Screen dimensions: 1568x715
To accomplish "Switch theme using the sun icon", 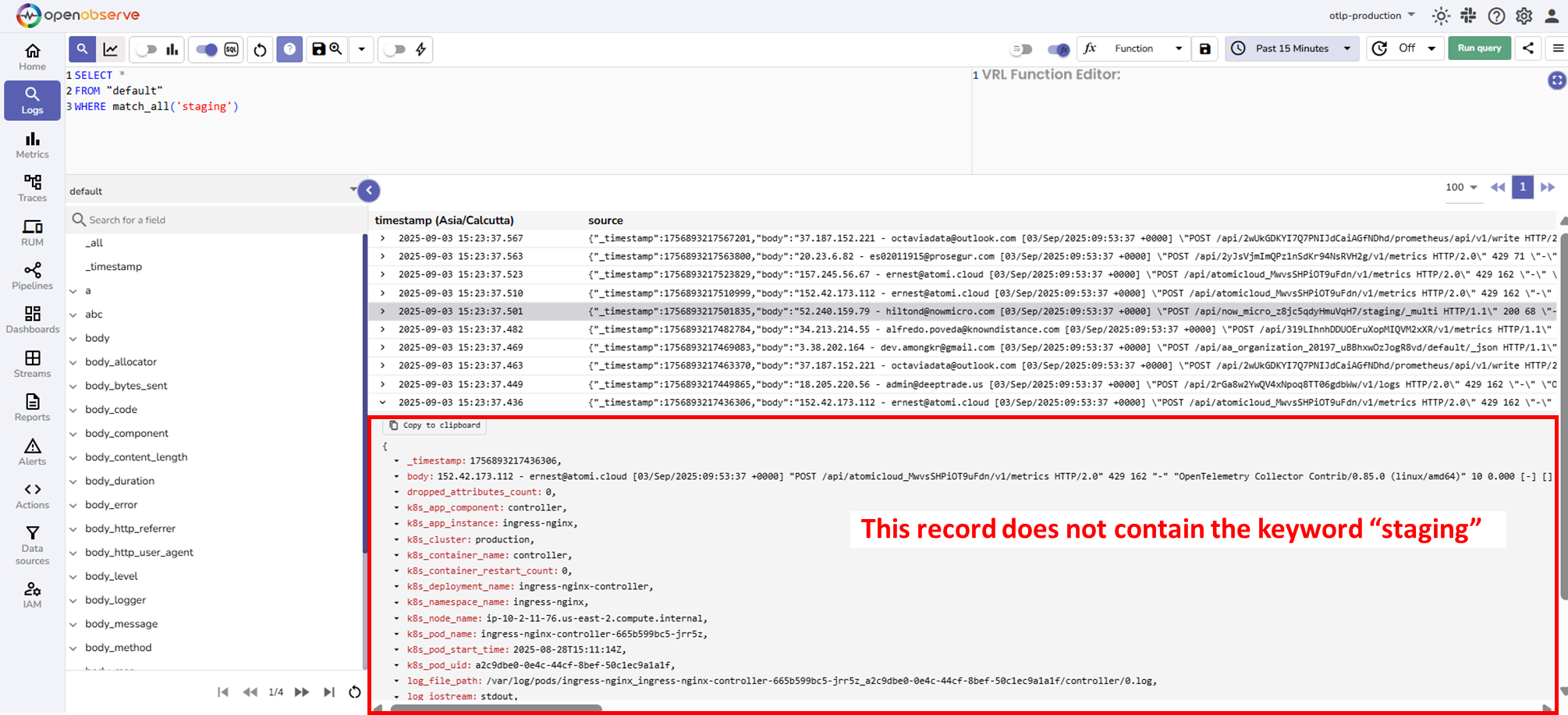I will coord(1440,16).
